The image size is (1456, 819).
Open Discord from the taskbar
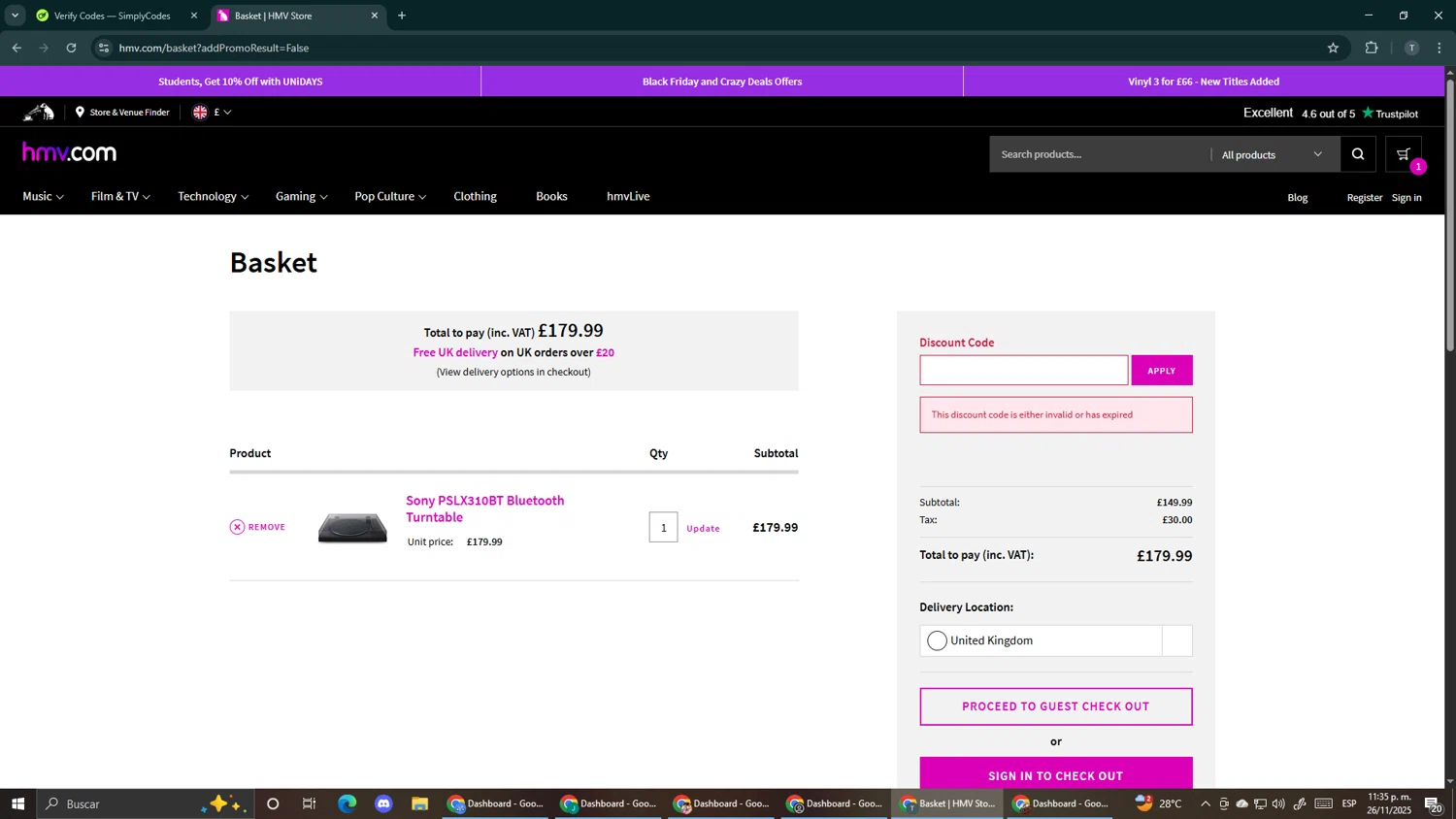point(383,803)
